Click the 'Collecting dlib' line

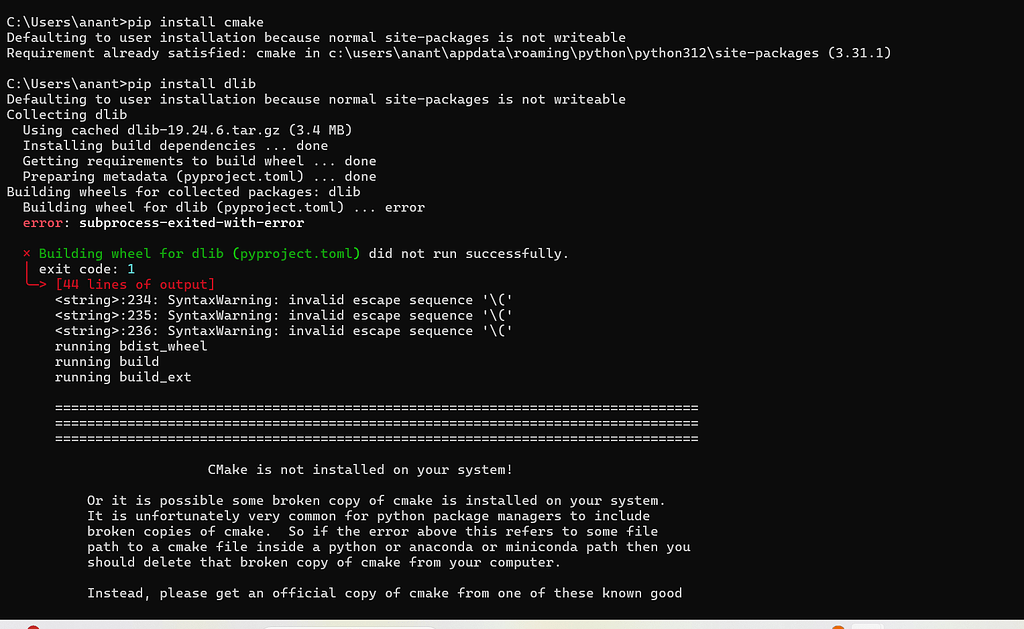(x=67, y=114)
